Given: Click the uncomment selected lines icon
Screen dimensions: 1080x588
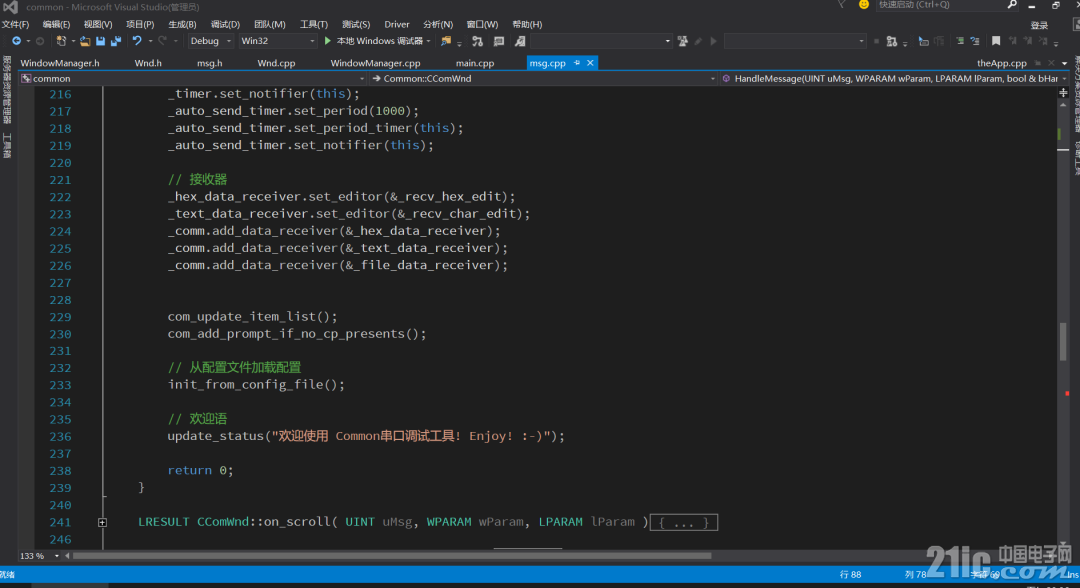Looking at the screenshot, I should [x=975, y=41].
